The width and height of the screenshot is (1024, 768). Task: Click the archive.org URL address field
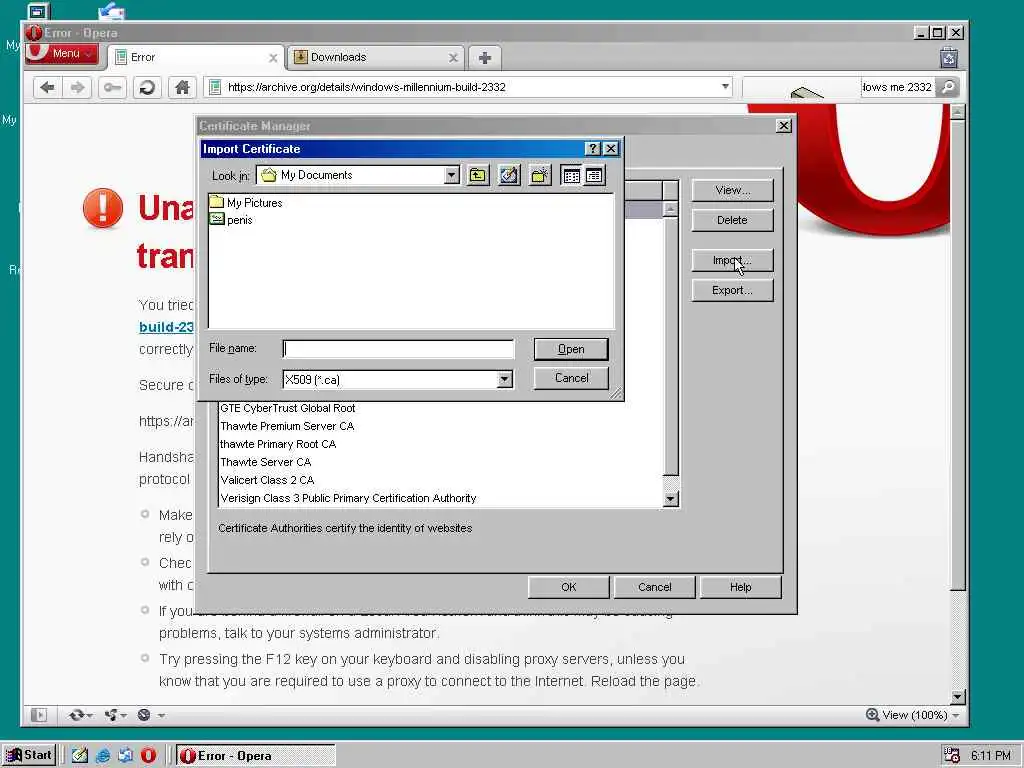[x=470, y=87]
